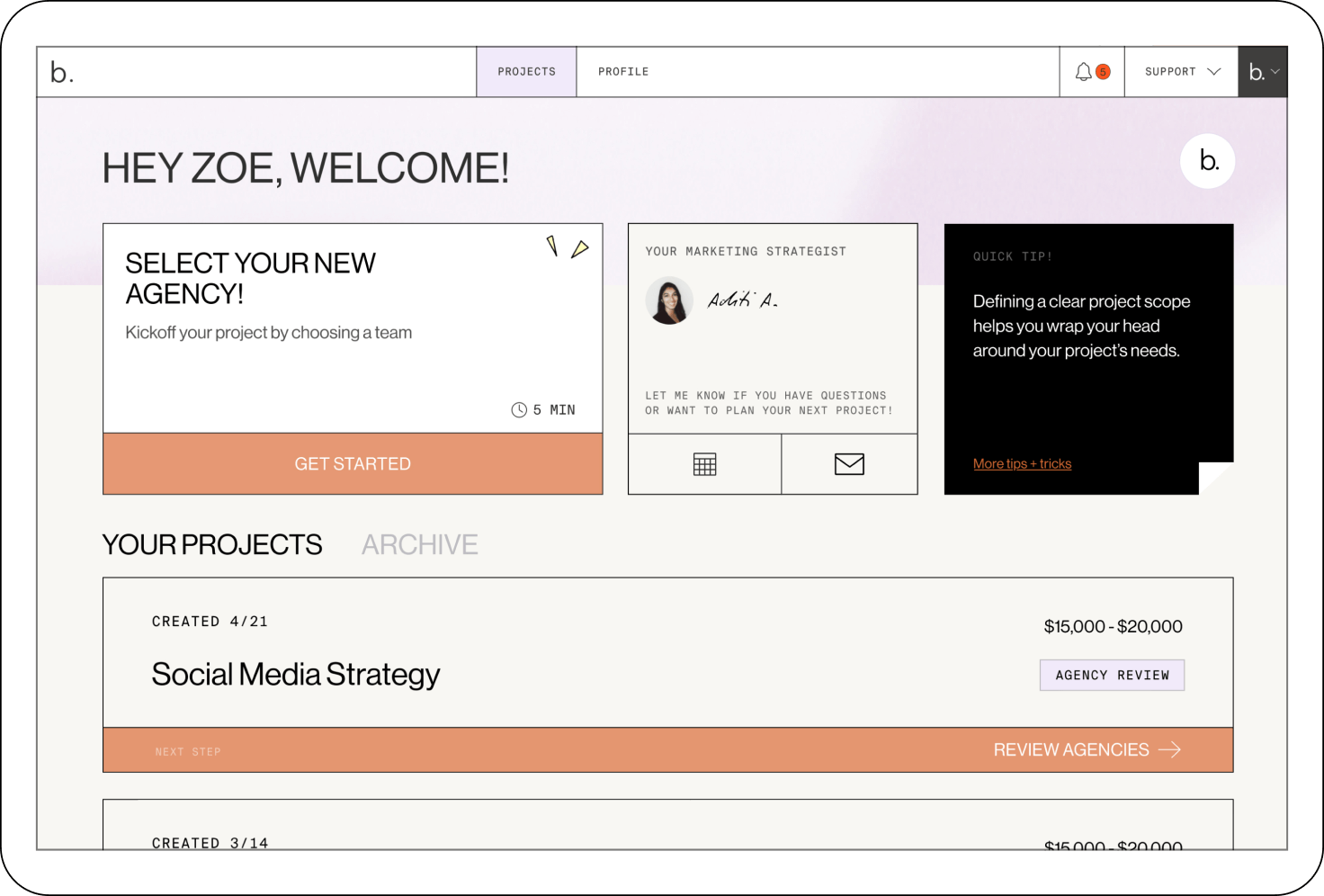The width and height of the screenshot is (1324, 896).
Task: Click the 5 MIN clock icon
Action: [519, 410]
